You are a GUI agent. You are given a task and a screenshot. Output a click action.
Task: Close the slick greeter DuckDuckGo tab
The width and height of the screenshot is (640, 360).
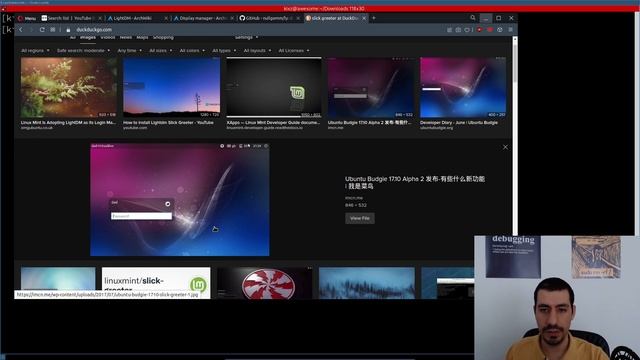click(x=364, y=18)
